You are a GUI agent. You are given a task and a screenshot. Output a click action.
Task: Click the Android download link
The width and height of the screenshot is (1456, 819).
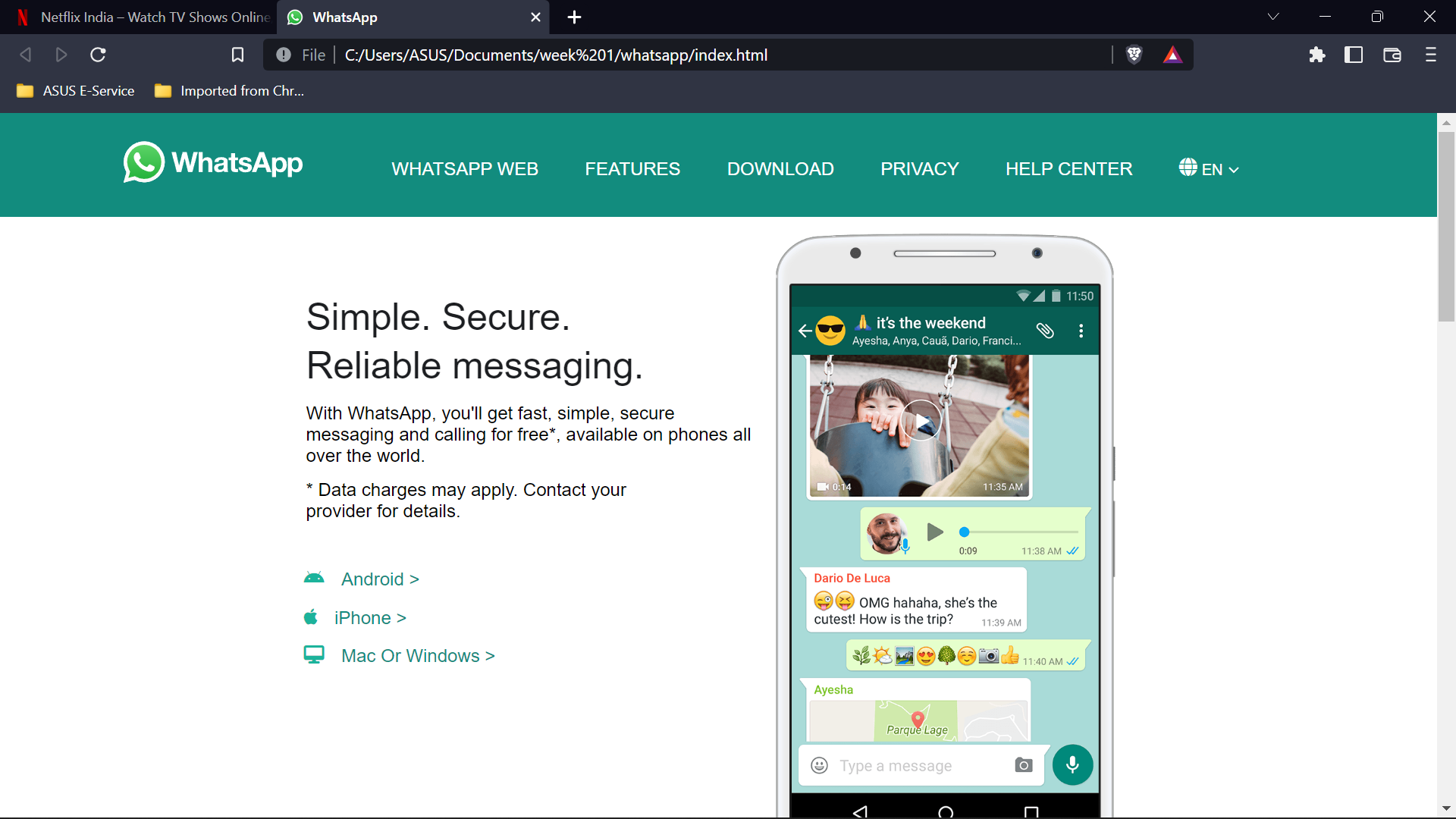pos(379,579)
